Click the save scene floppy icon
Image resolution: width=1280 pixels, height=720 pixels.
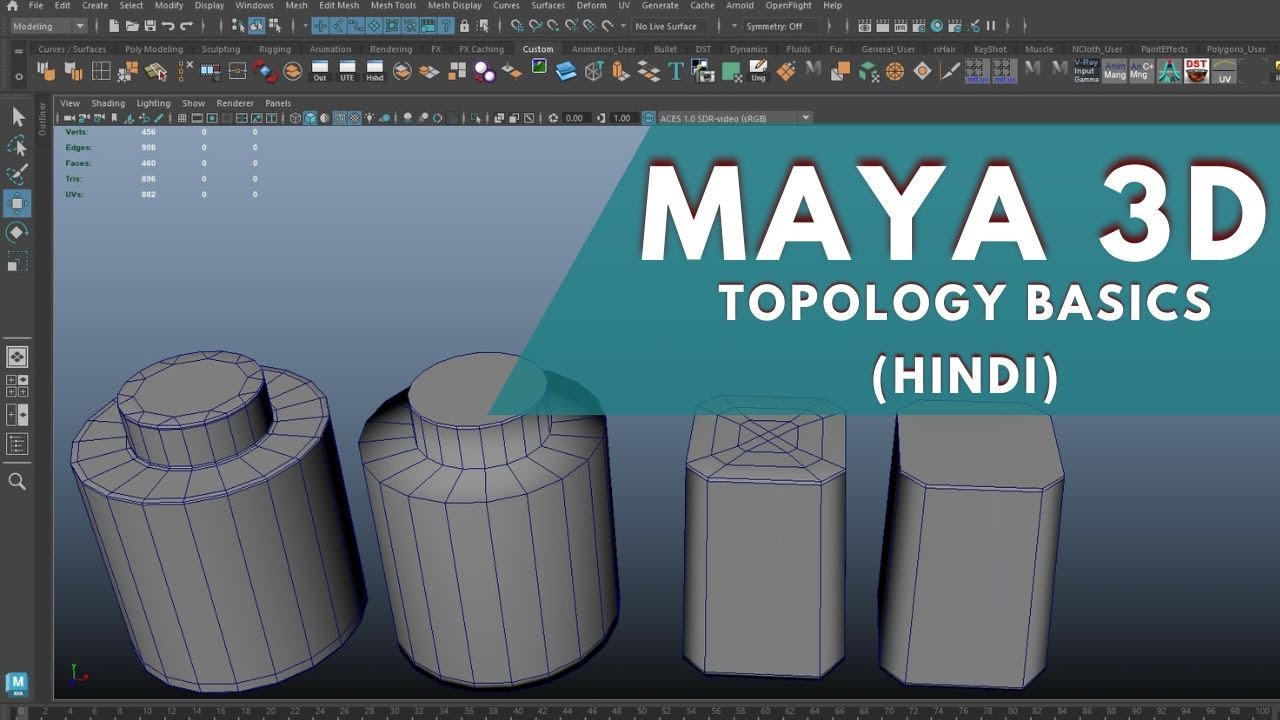pyautogui.click(x=149, y=26)
